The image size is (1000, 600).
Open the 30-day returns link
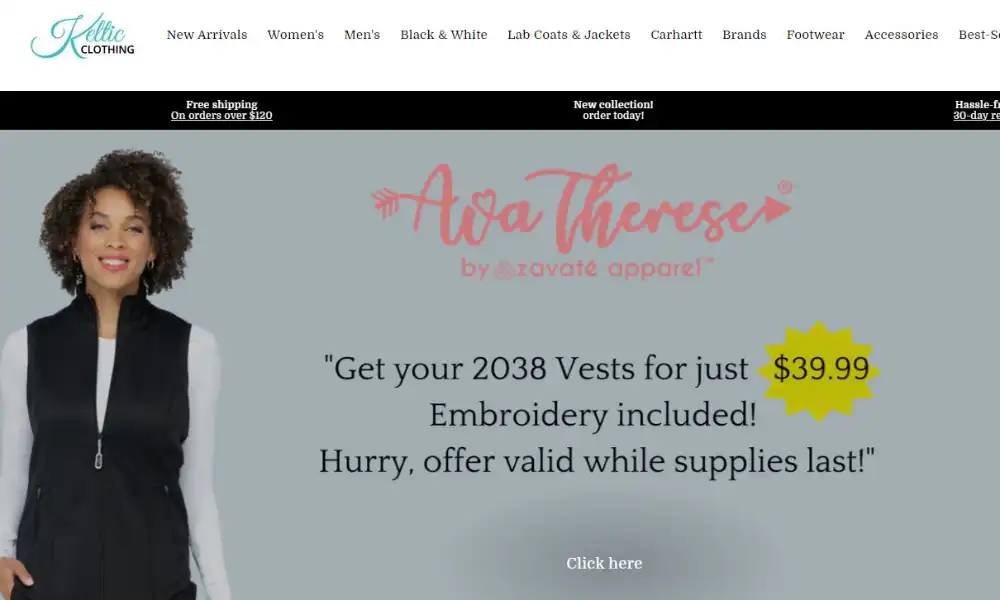(976, 115)
